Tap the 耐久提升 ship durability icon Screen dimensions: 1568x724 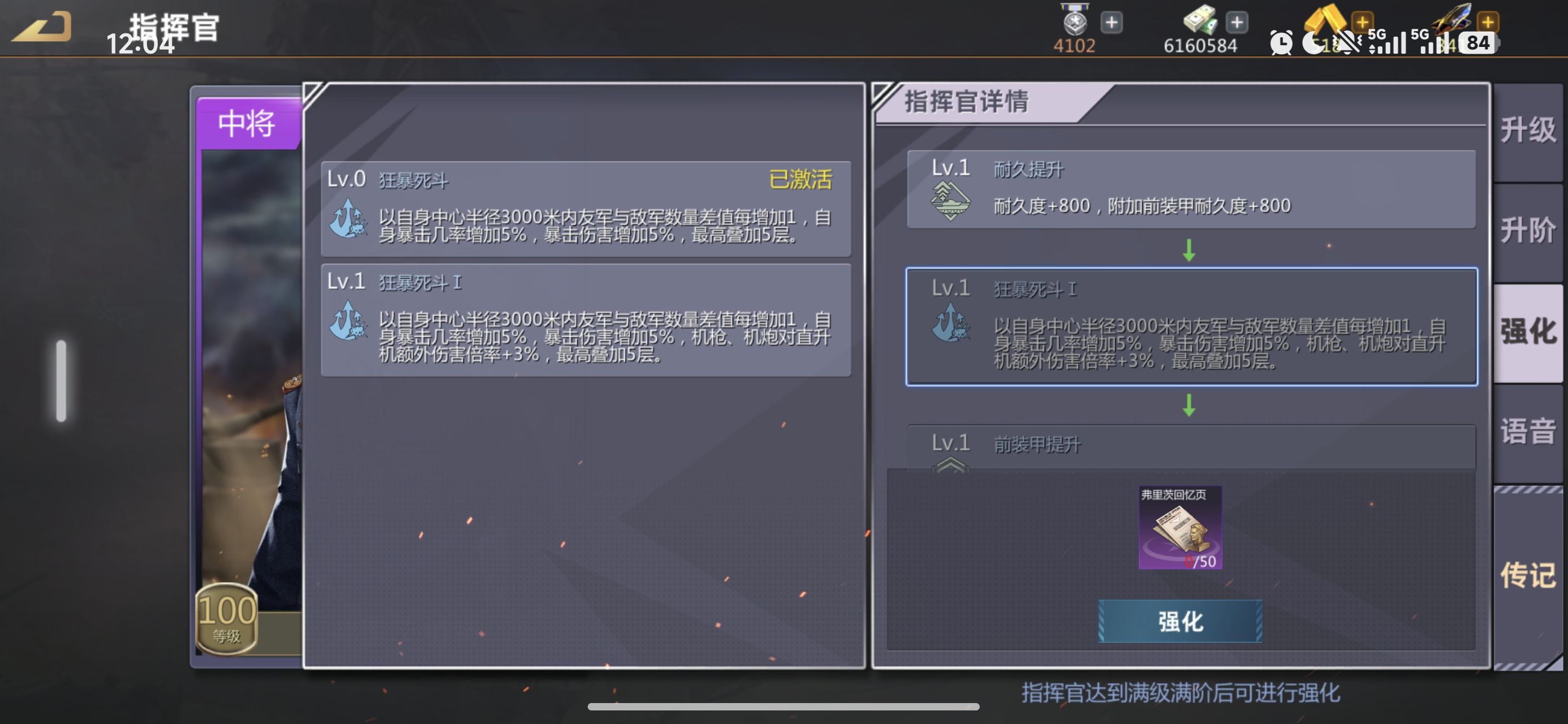(950, 201)
